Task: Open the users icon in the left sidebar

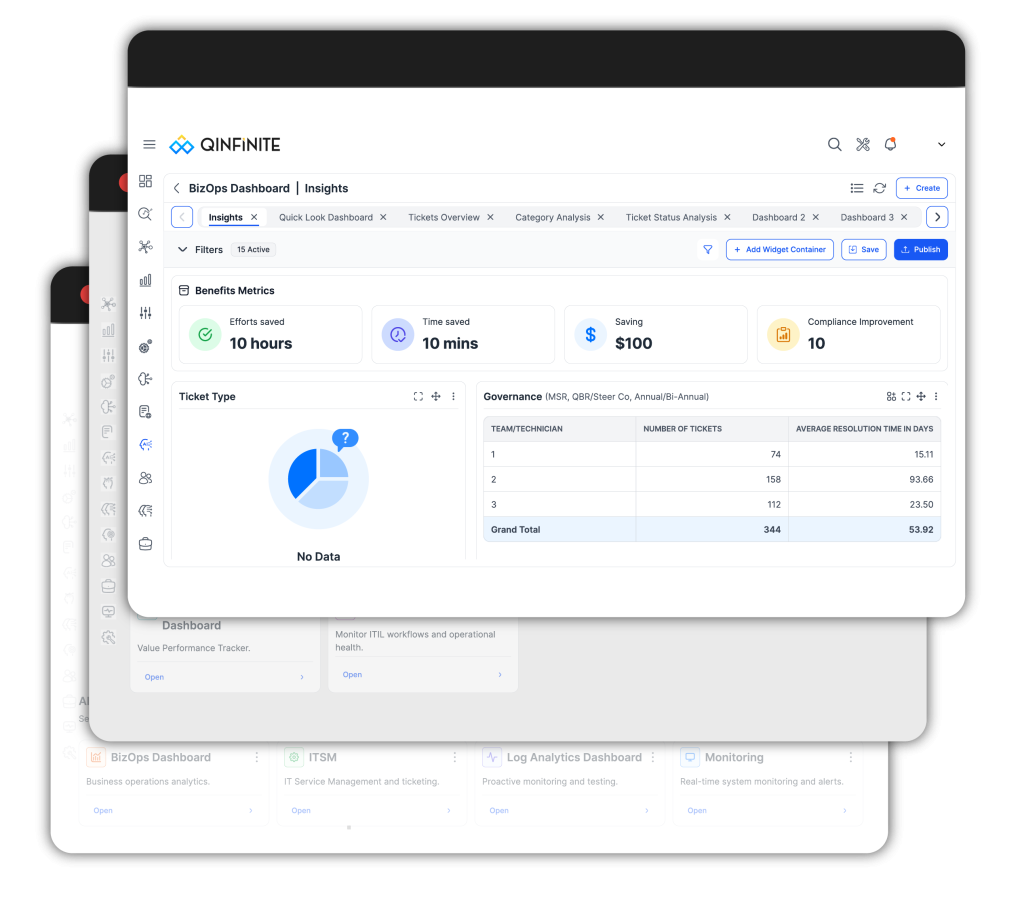Action: [x=145, y=478]
